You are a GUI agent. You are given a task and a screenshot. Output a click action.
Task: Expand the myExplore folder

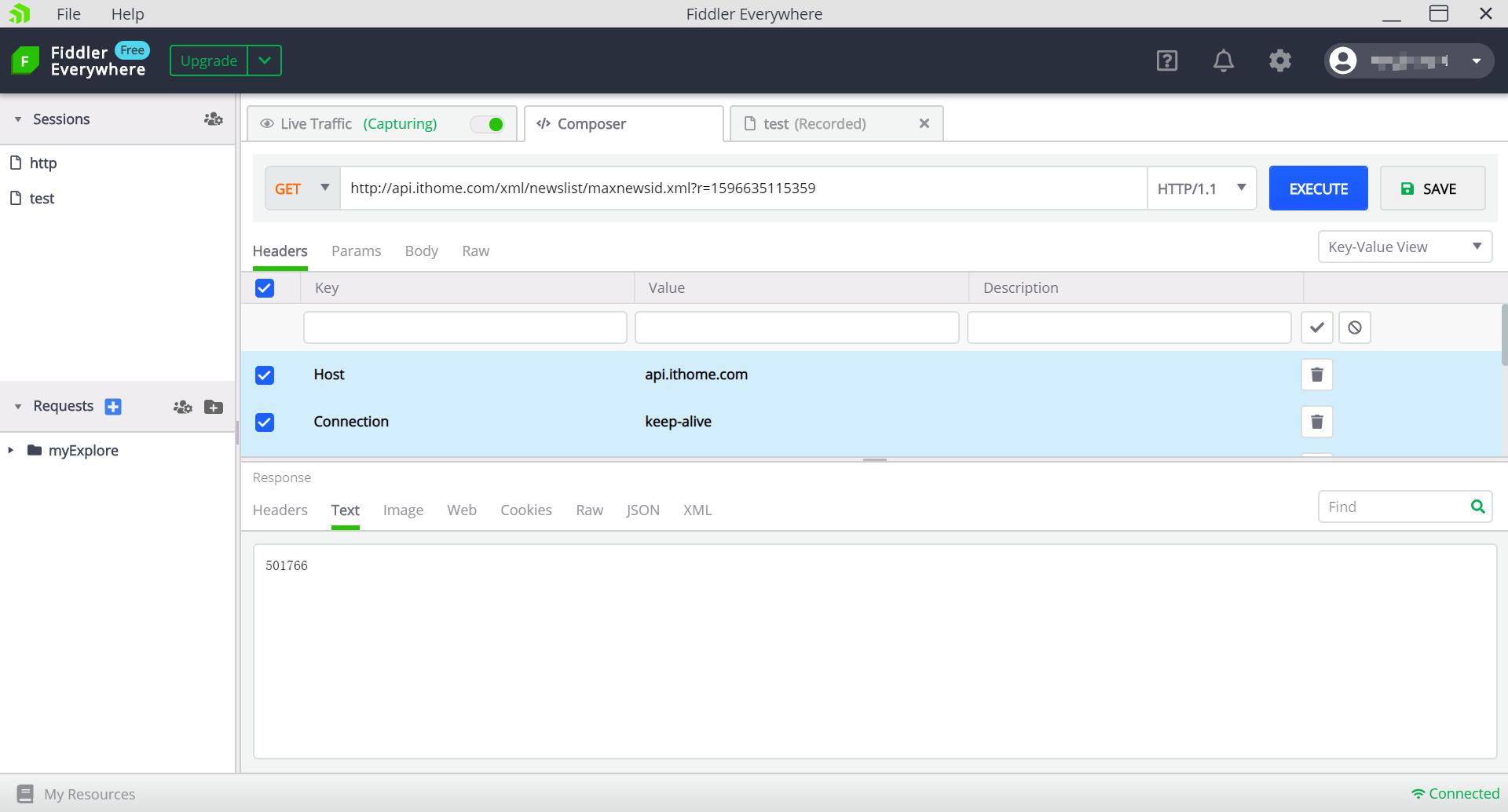(x=11, y=450)
